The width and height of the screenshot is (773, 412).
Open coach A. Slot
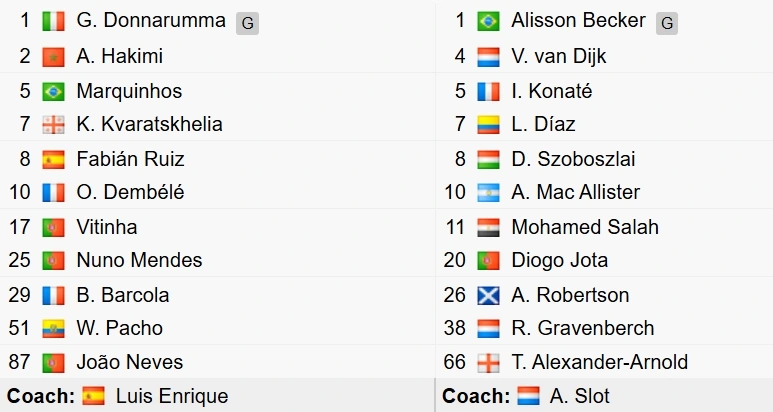[x=580, y=396]
